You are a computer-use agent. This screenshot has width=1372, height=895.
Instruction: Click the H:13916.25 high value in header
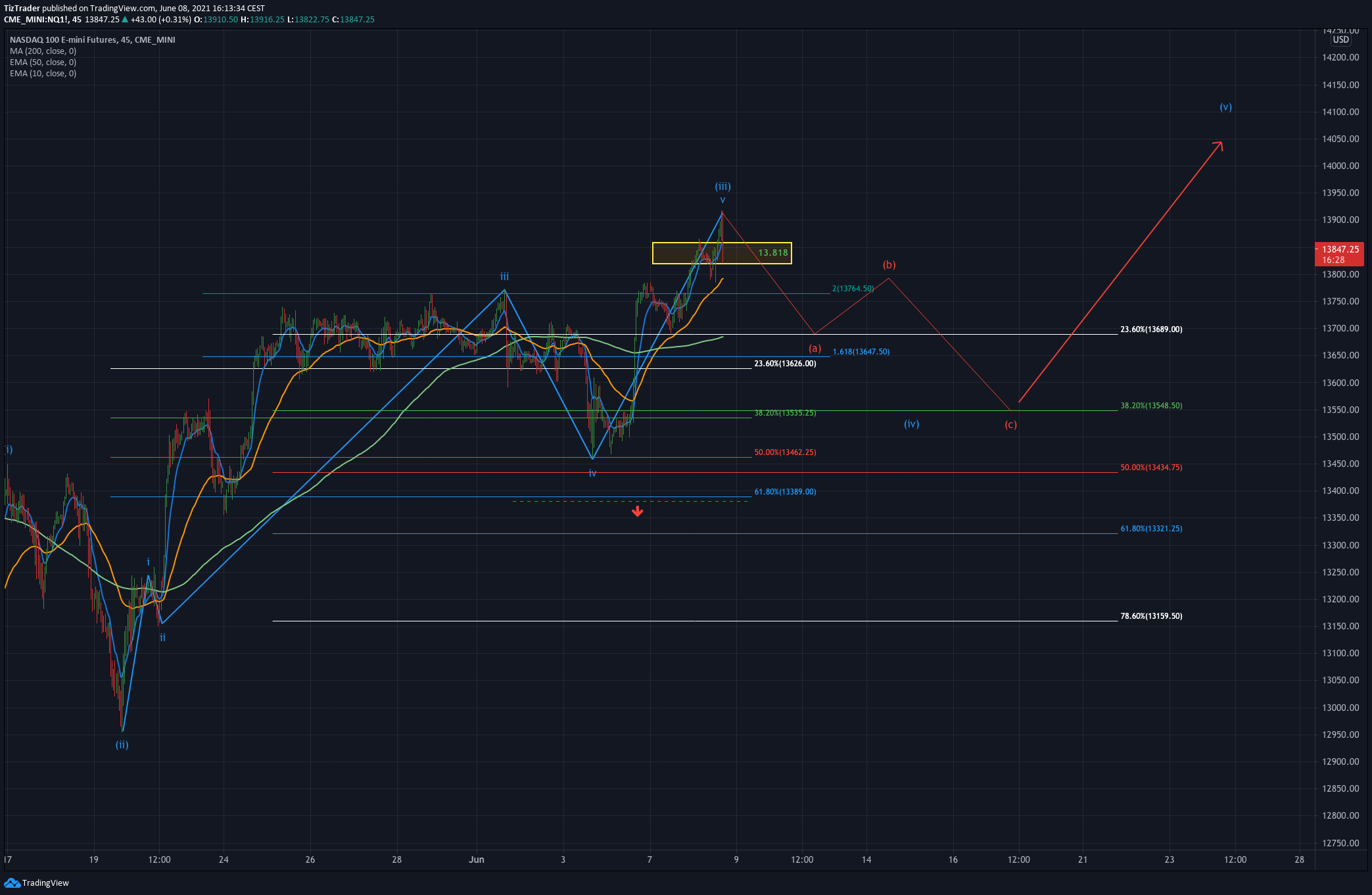click(x=263, y=20)
